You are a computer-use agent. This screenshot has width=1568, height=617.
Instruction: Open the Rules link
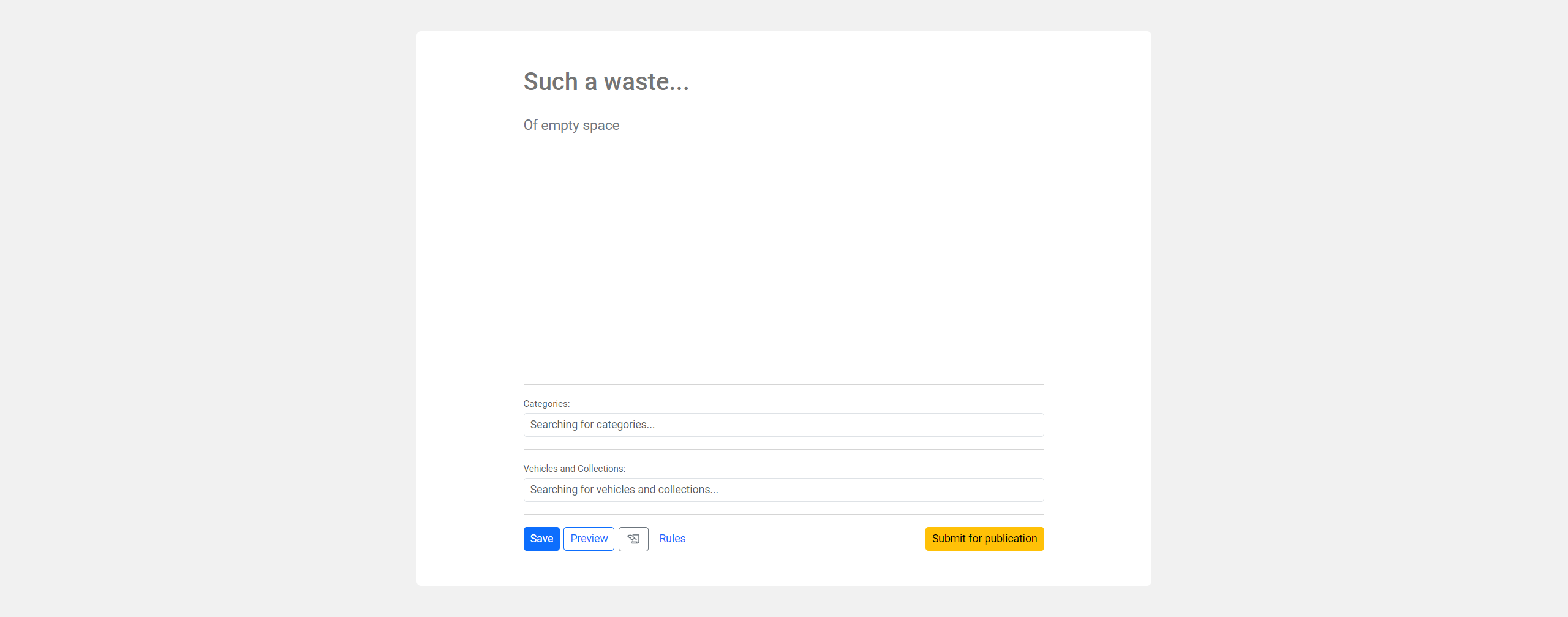pos(672,539)
